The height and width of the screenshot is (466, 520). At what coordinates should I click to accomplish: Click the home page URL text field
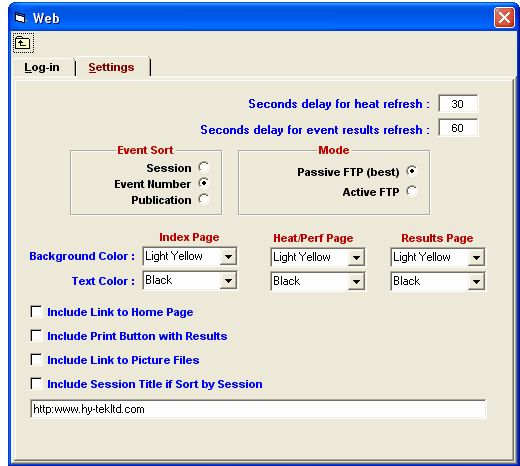(x=258, y=409)
